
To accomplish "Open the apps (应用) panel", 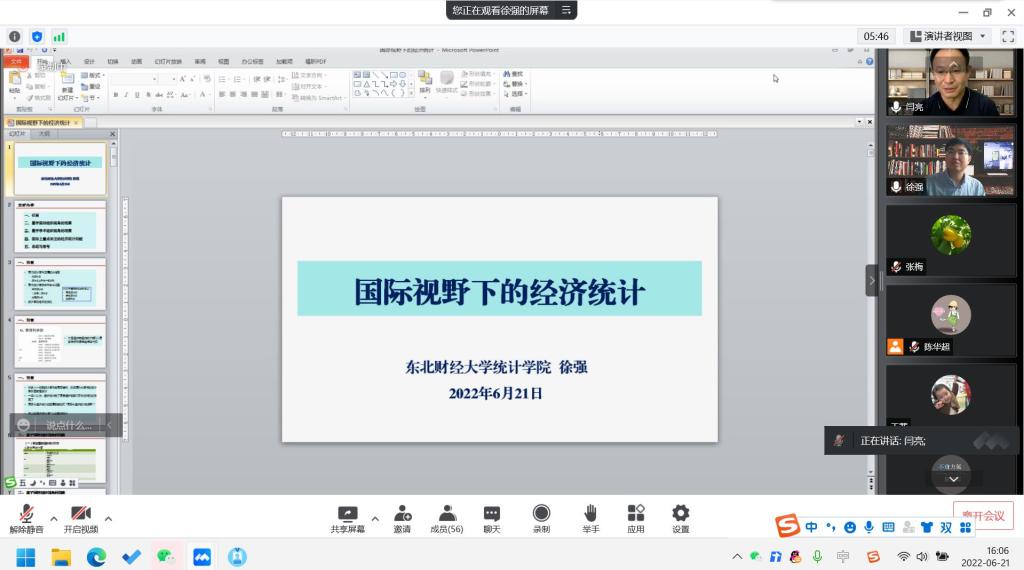I will click(636, 516).
